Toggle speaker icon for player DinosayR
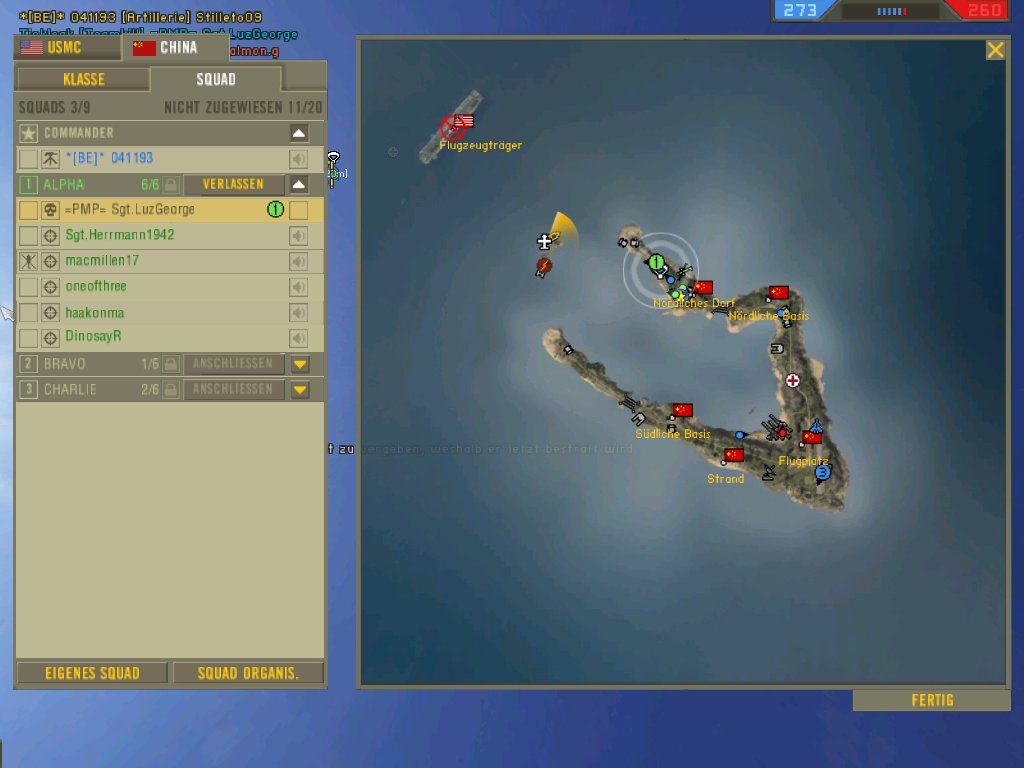Screen dimensions: 1024x768 (298, 338)
